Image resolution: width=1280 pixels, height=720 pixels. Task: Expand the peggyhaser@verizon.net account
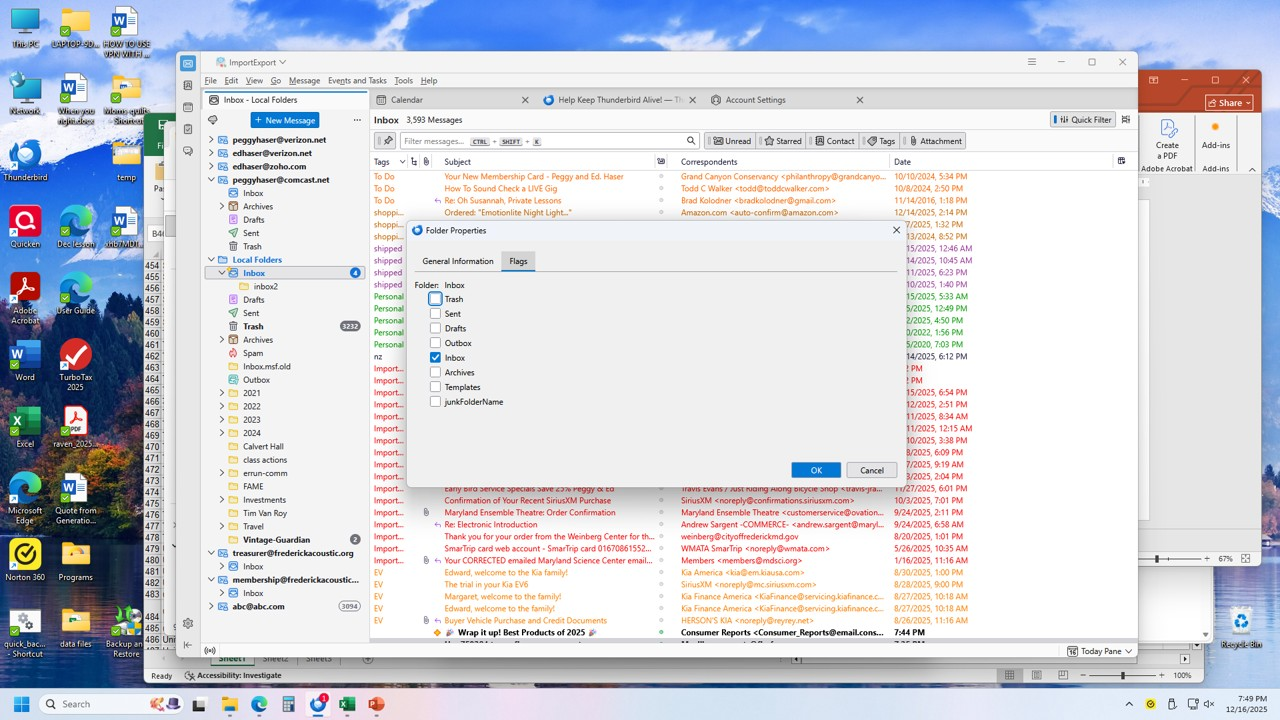click(211, 140)
